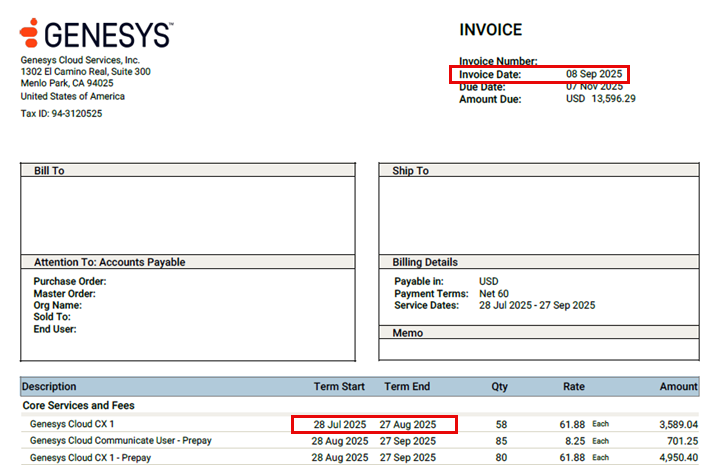
Task: Select the Genesys Cloud CX 1 row
Action: coord(72,425)
